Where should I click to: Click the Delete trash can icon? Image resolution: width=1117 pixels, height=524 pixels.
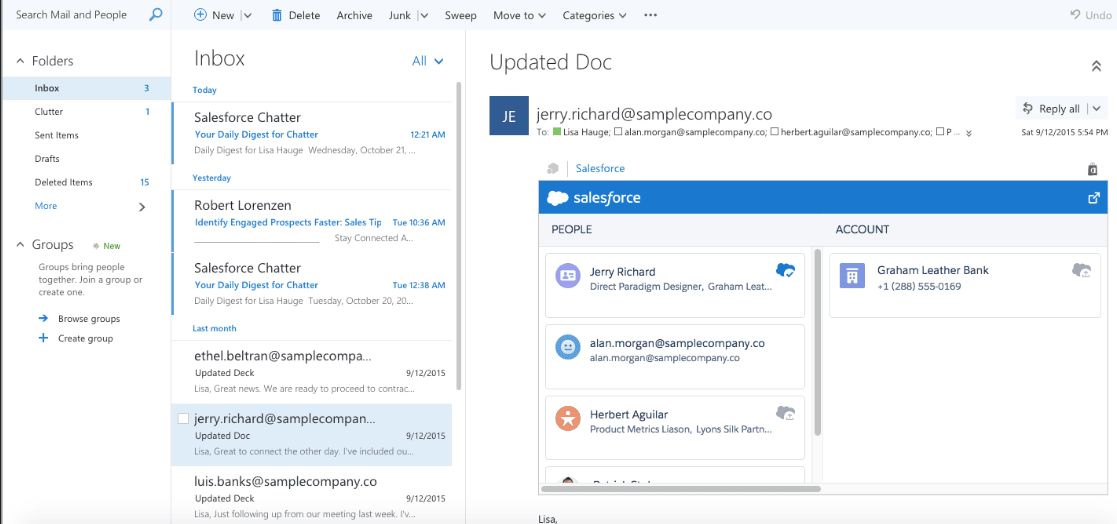[276, 15]
